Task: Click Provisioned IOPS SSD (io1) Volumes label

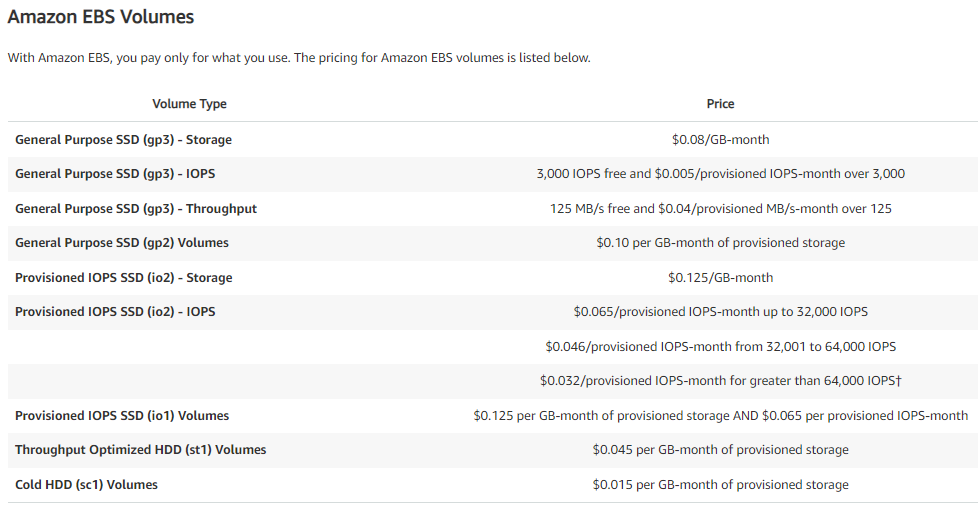Action: tap(122, 416)
